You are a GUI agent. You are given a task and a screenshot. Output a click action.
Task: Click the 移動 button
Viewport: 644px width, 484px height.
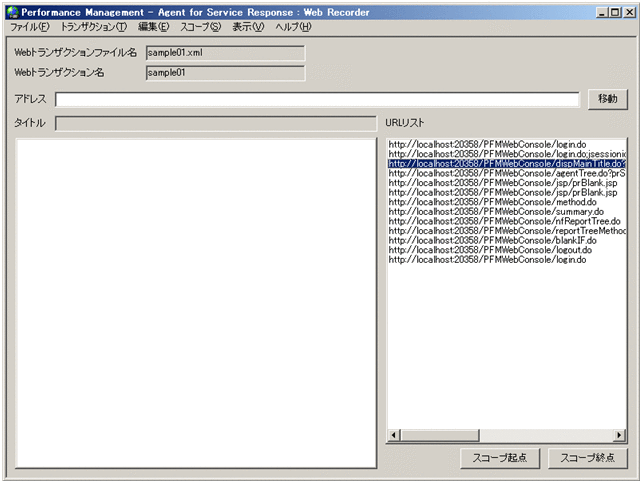click(607, 99)
